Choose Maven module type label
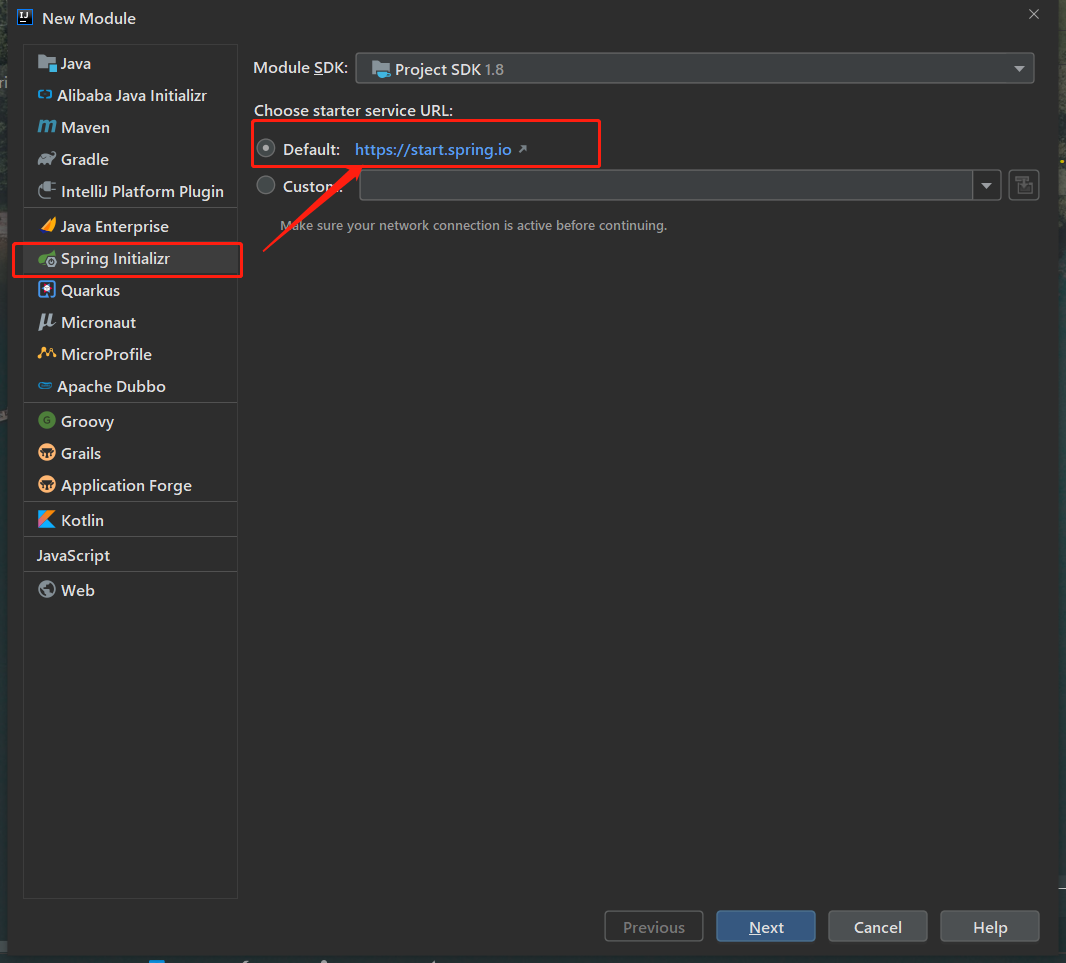1066x963 pixels. pyautogui.click(x=86, y=127)
